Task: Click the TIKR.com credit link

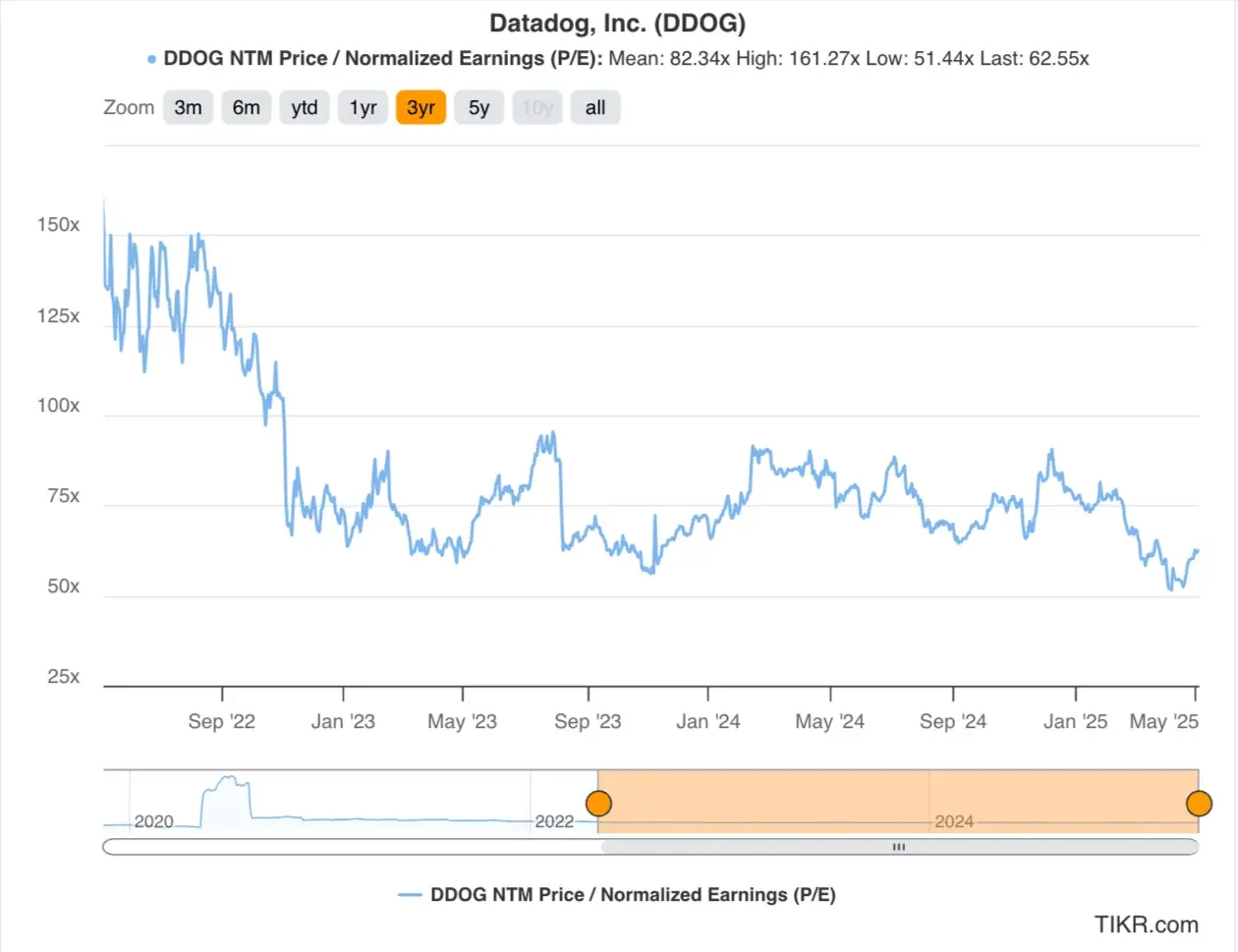Action: pos(1147,924)
